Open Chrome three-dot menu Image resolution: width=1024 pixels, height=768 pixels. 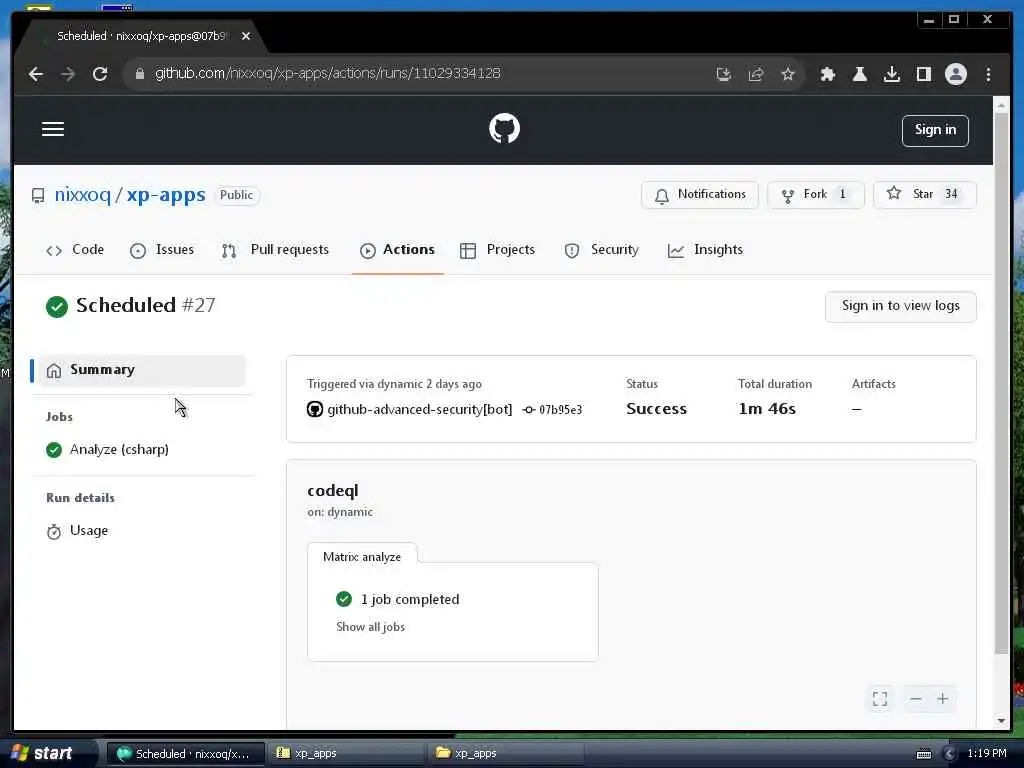988,74
